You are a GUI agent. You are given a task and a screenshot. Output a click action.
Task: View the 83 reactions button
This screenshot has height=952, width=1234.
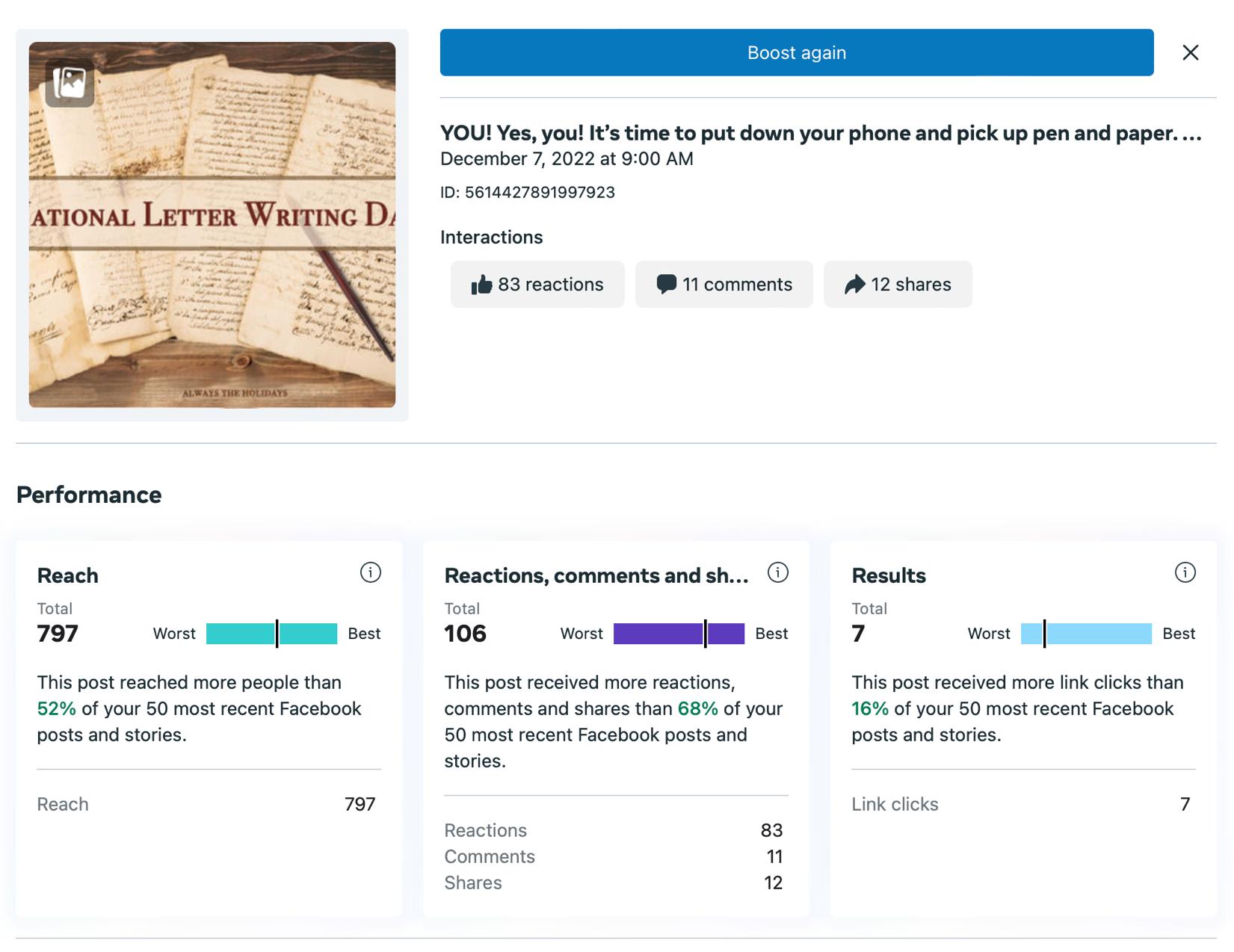pos(537,284)
